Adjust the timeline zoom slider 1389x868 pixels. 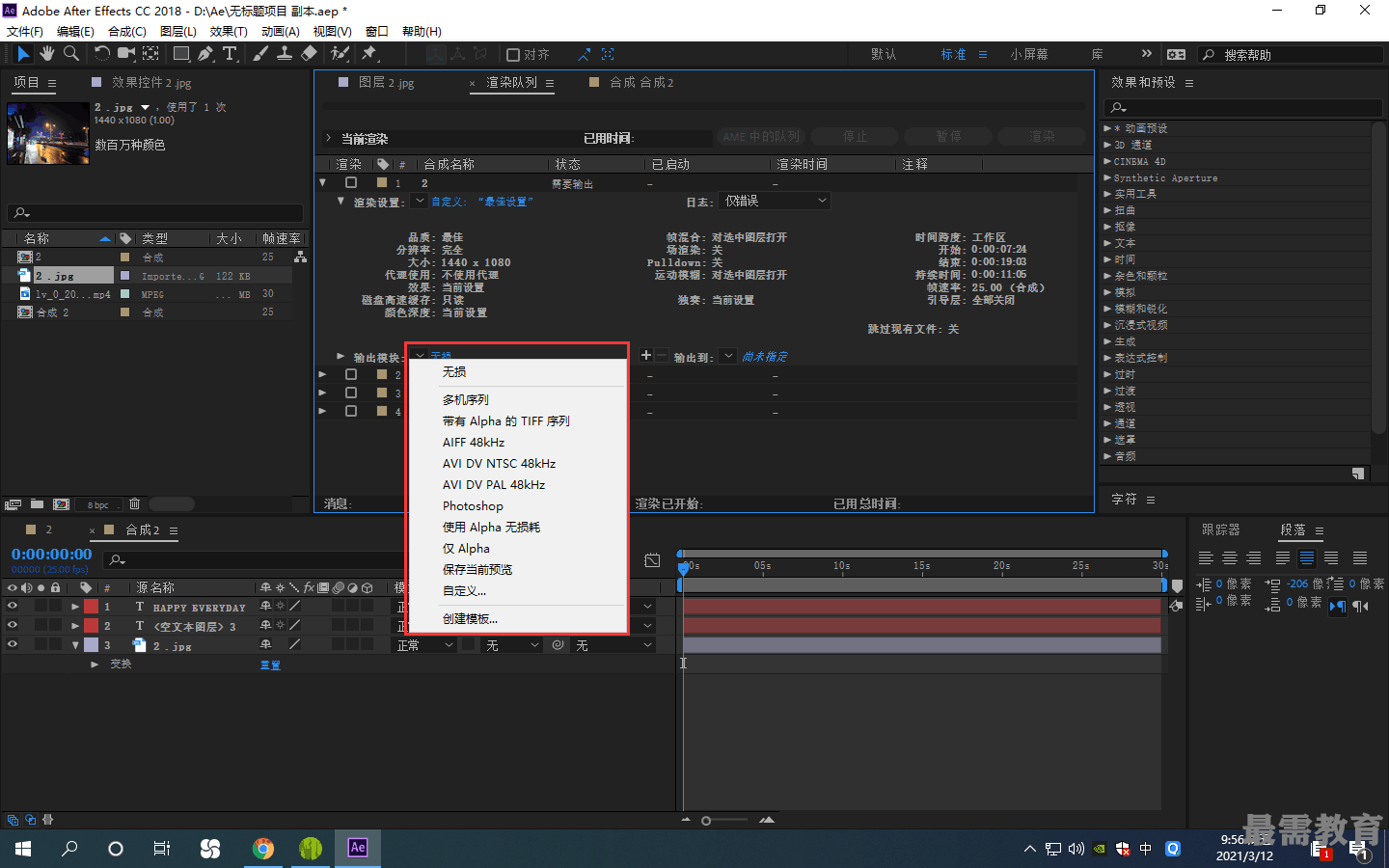click(x=725, y=821)
